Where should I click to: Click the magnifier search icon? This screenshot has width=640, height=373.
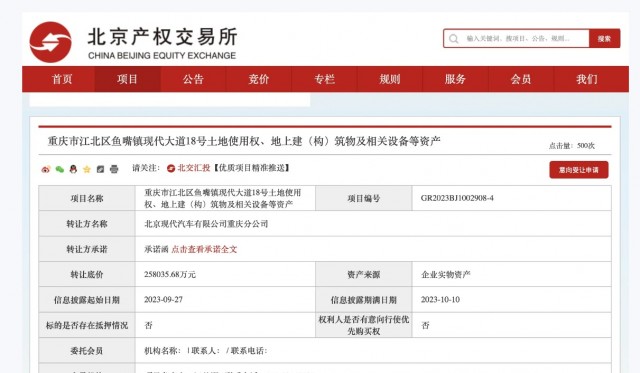click(x=453, y=39)
